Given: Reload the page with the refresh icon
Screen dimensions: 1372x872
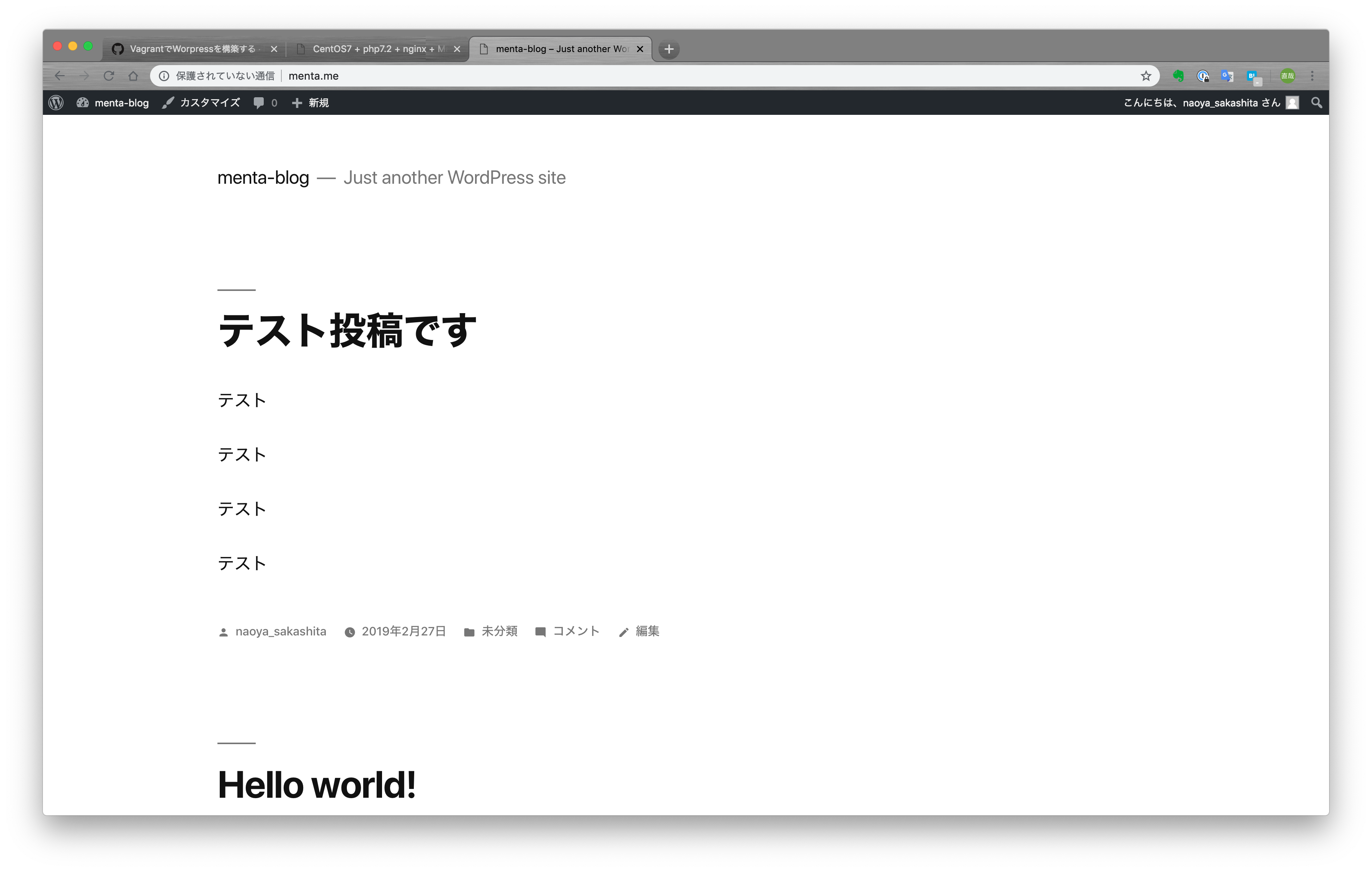Looking at the screenshot, I should click(x=109, y=75).
